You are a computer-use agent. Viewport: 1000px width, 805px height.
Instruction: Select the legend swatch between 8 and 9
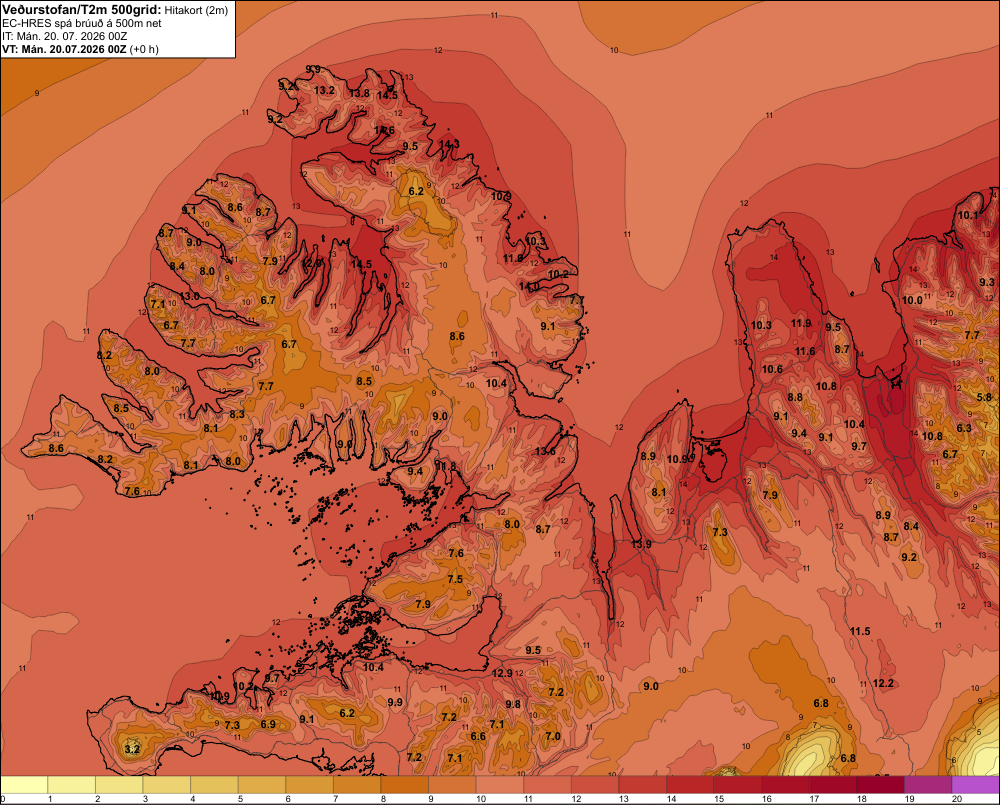(405, 785)
